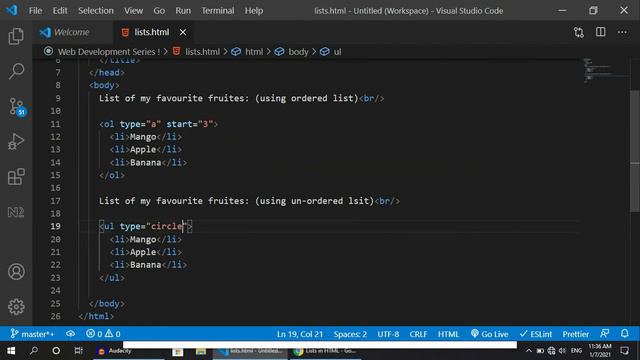
Task: Open errors and warnings count in status bar
Action: click(103, 334)
